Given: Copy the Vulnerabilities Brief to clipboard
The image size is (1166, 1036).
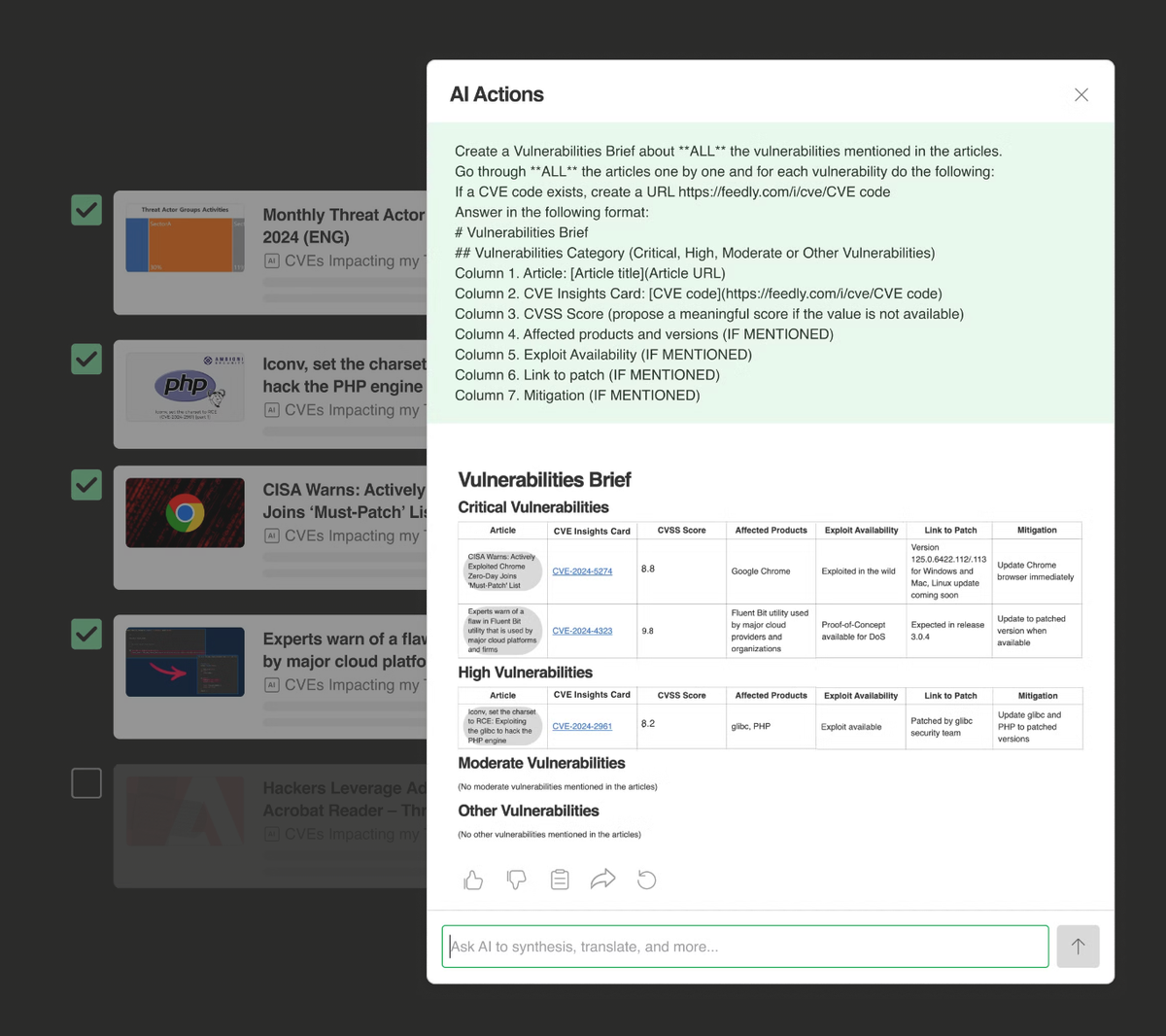Looking at the screenshot, I should (560, 880).
